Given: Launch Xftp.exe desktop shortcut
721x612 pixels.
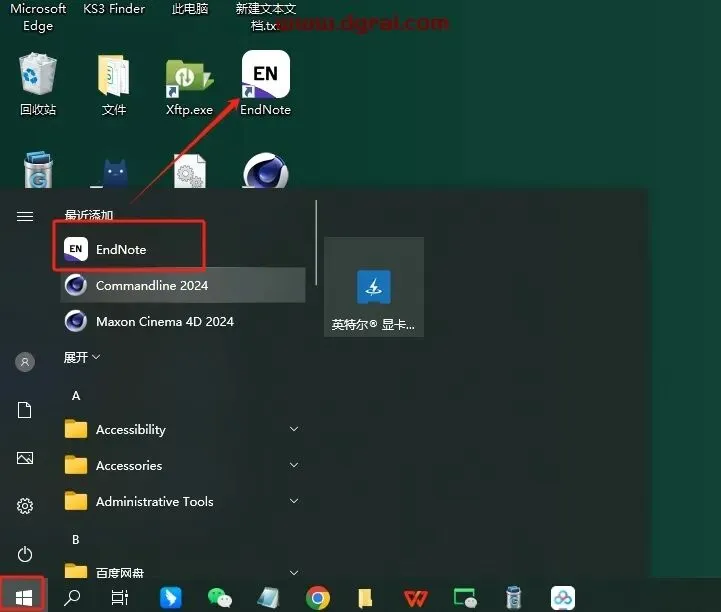Looking at the screenshot, I should click(x=189, y=86).
